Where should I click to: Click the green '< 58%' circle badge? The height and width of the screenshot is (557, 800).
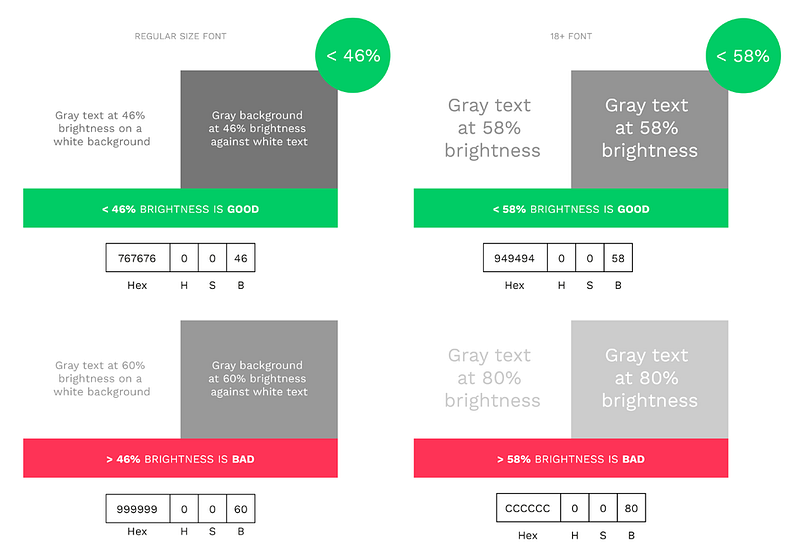click(743, 56)
